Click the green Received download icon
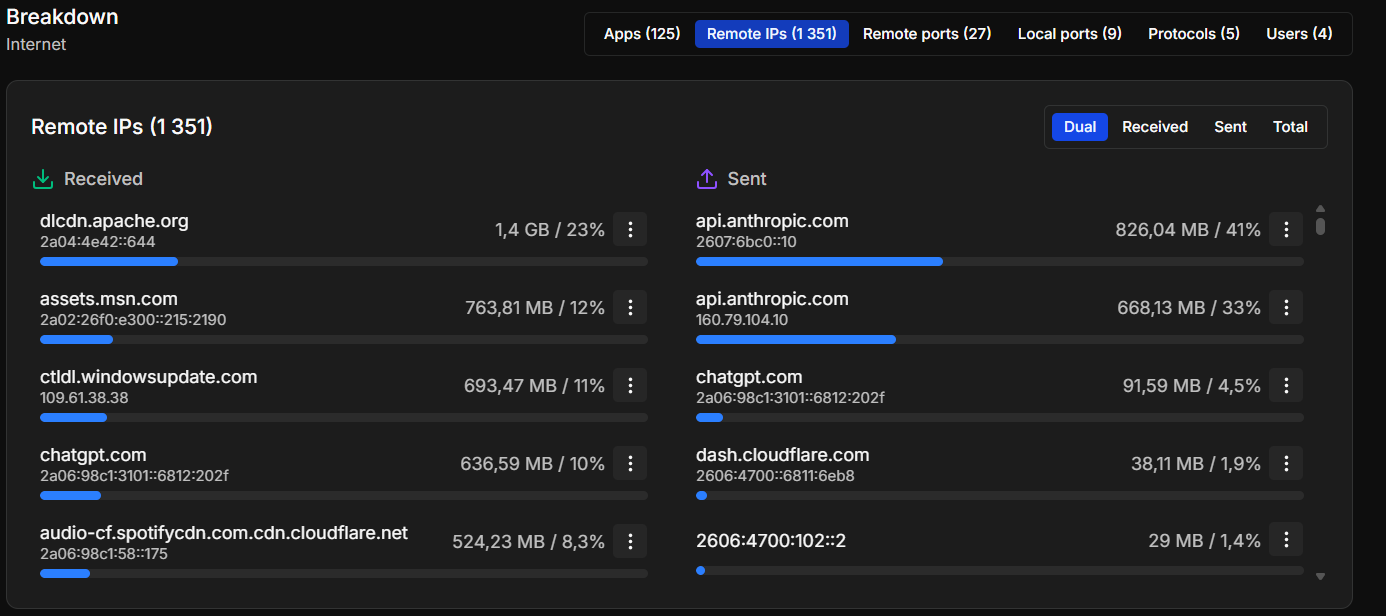Image resolution: width=1386 pixels, height=616 pixels. (42, 179)
